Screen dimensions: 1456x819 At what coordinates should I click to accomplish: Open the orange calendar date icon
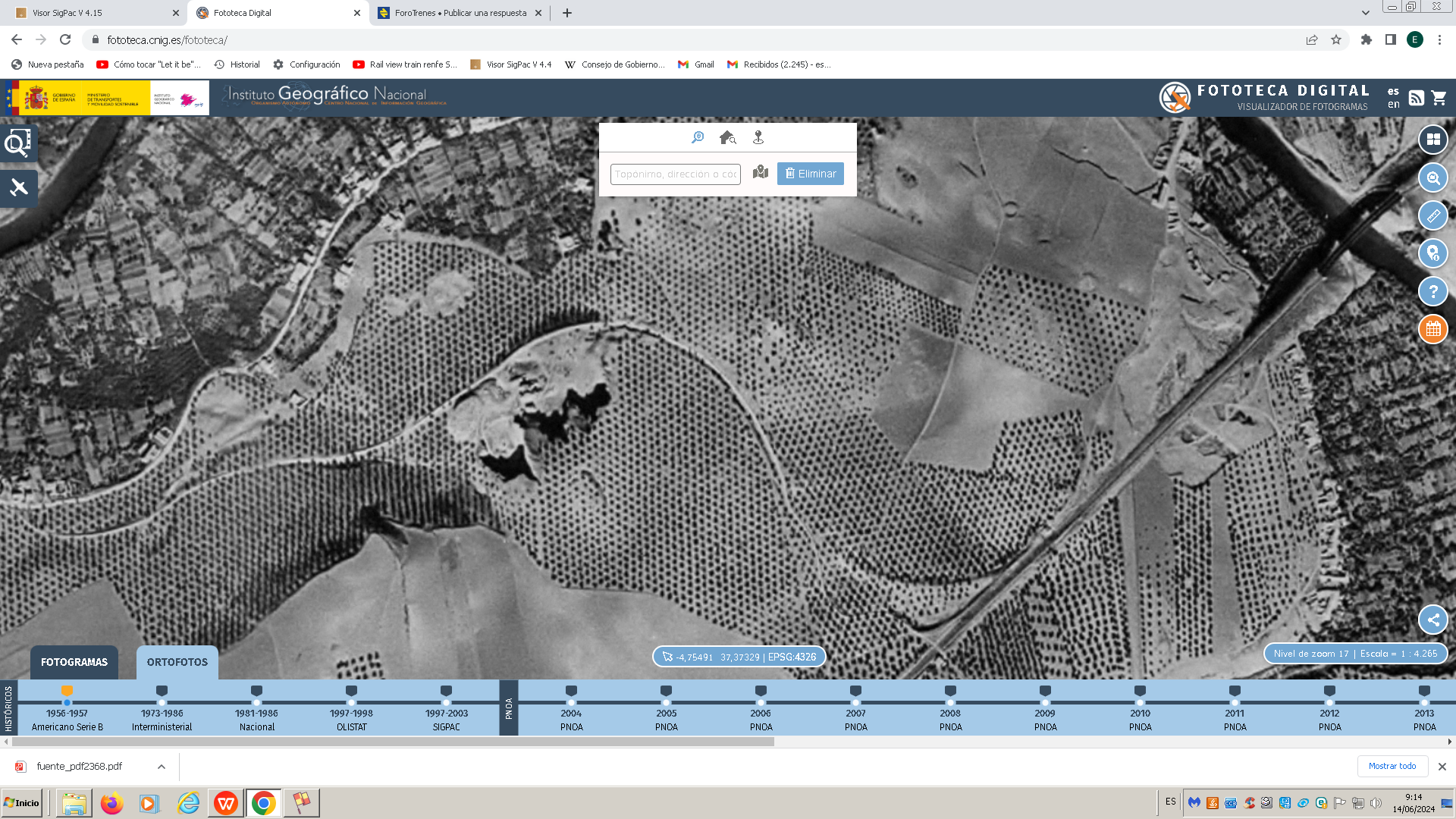[x=1432, y=329]
